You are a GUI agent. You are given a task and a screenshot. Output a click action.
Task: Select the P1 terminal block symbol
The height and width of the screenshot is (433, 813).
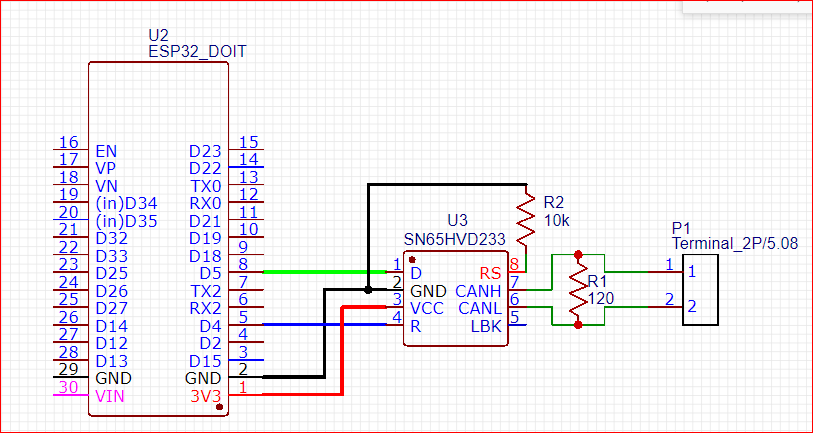[700, 289]
